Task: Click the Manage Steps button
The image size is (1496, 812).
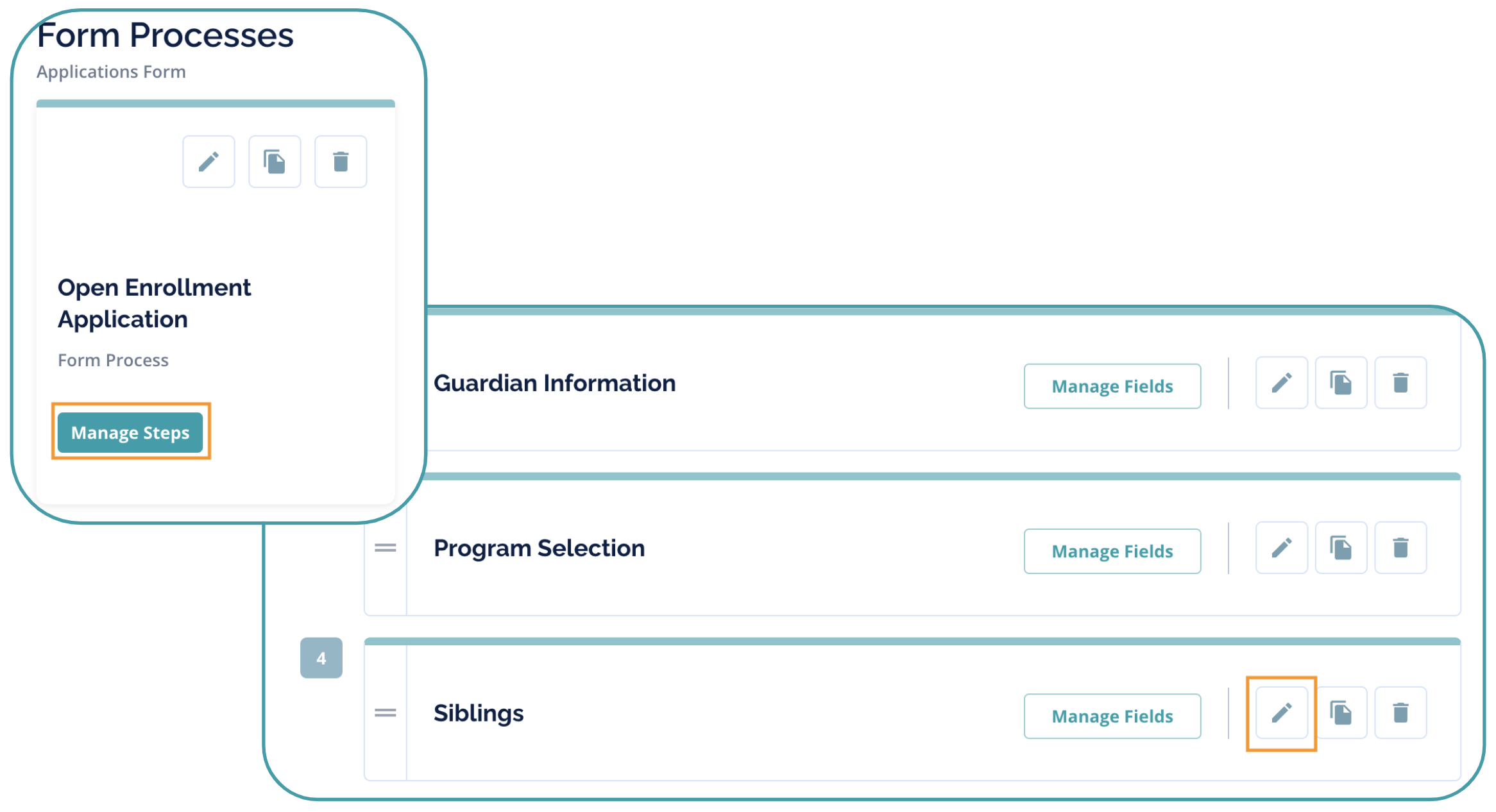Action: (x=130, y=432)
